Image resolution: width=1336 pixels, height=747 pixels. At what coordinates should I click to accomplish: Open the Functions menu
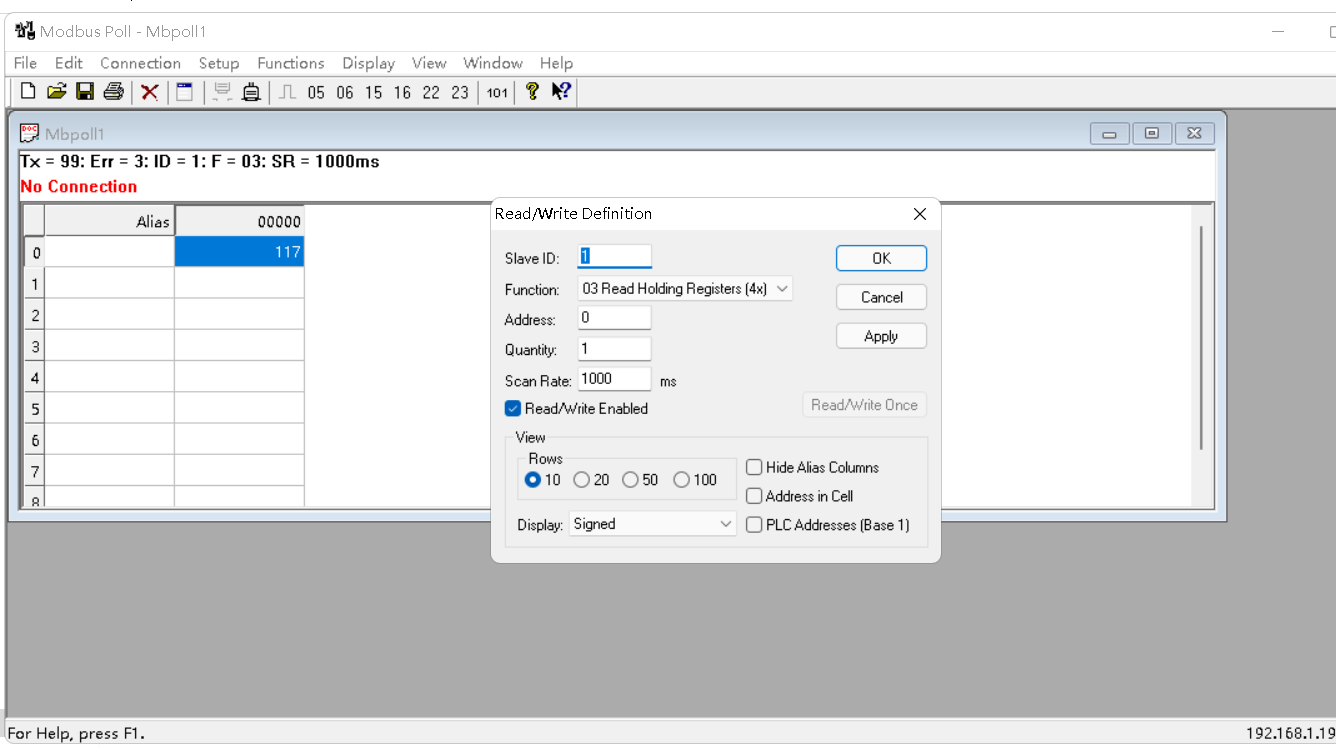291,63
